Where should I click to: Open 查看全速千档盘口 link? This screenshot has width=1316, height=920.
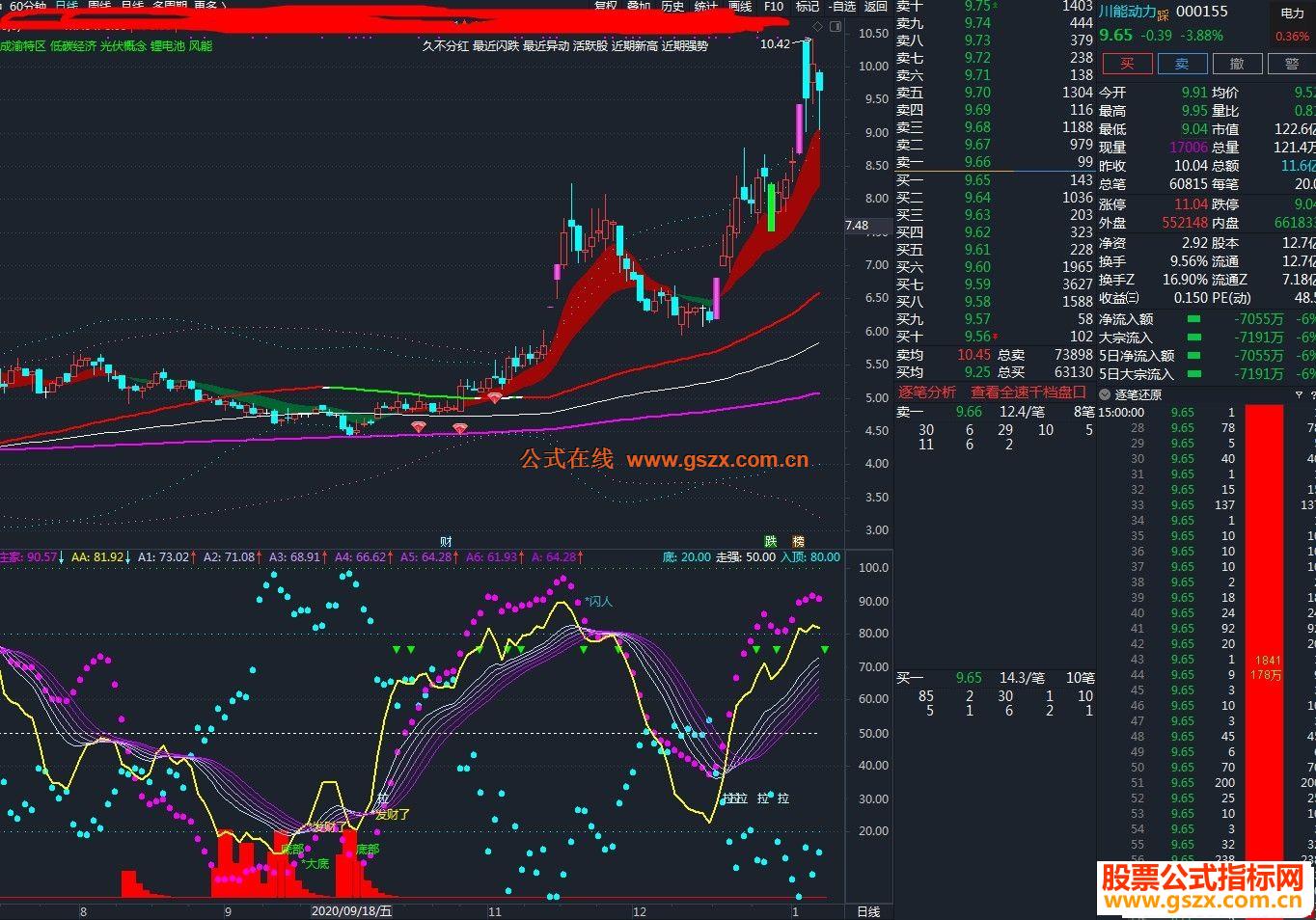point(1028,392)
